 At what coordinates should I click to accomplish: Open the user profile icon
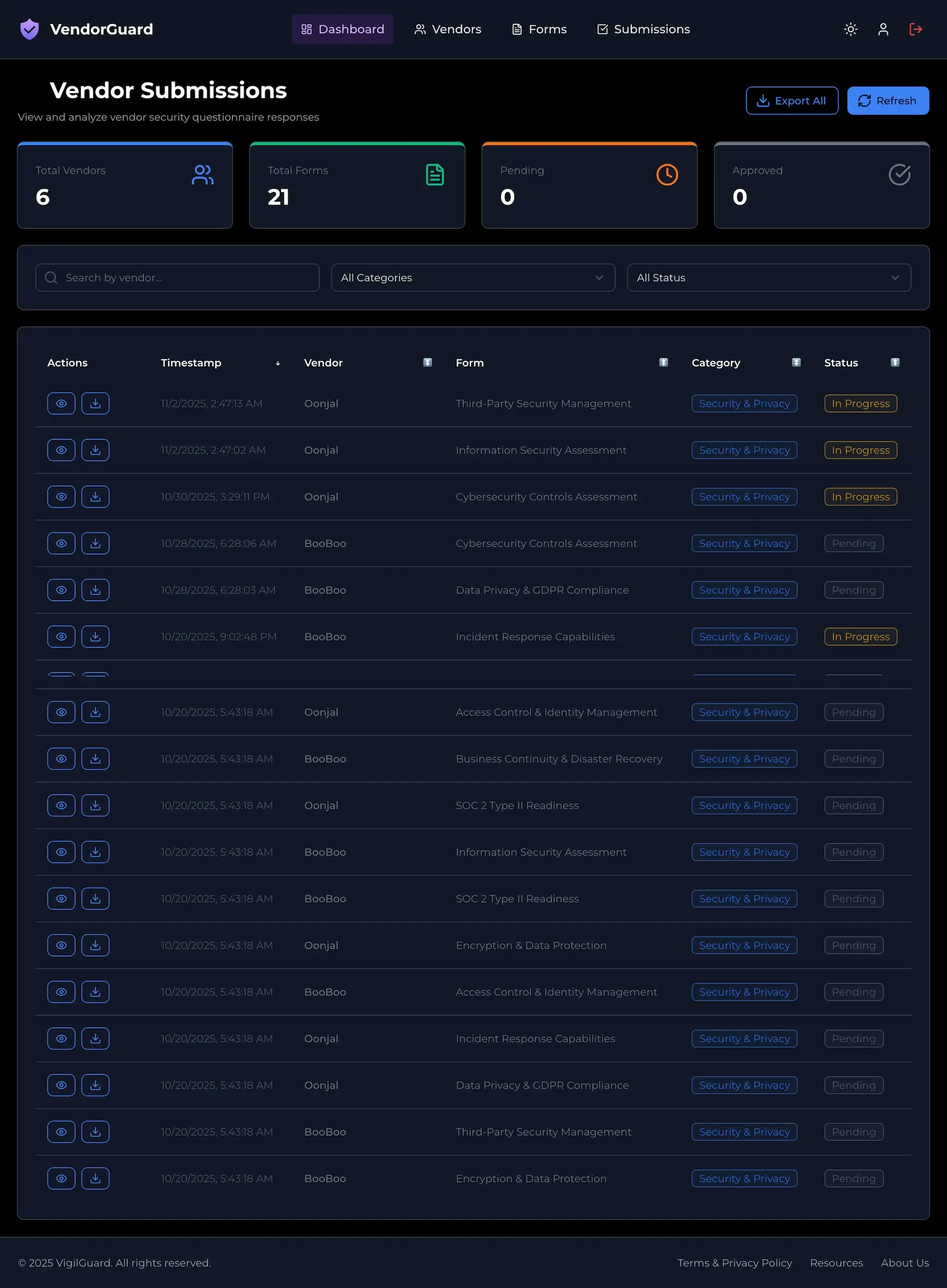point(883,29)
